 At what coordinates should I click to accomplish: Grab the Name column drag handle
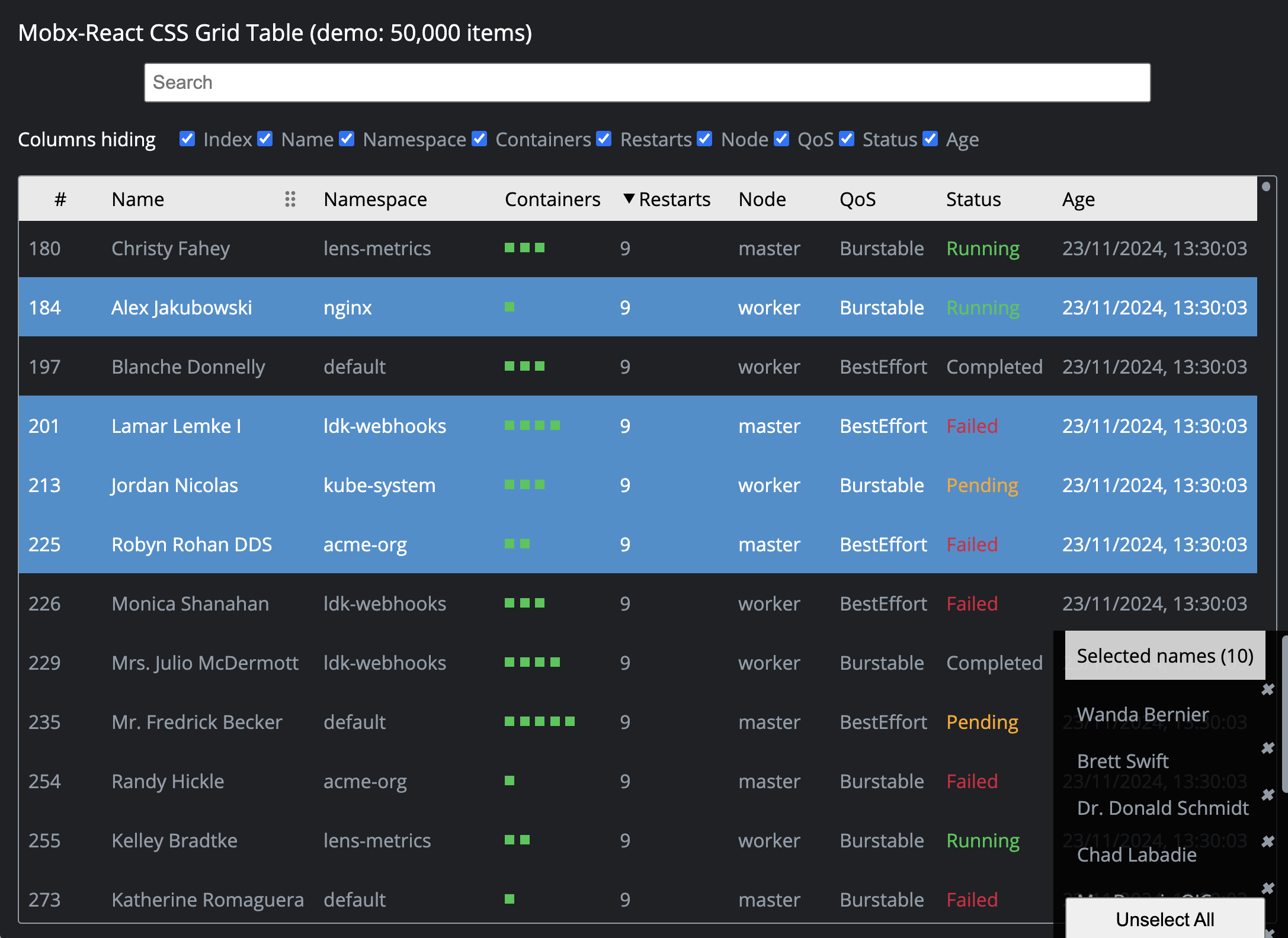click(x=290, y=199)
